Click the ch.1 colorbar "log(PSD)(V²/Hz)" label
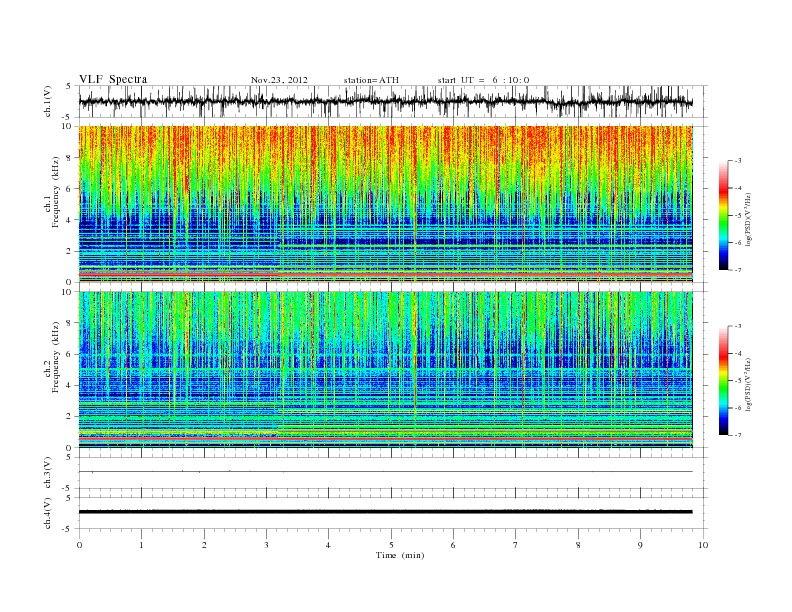 pos(748,220)
